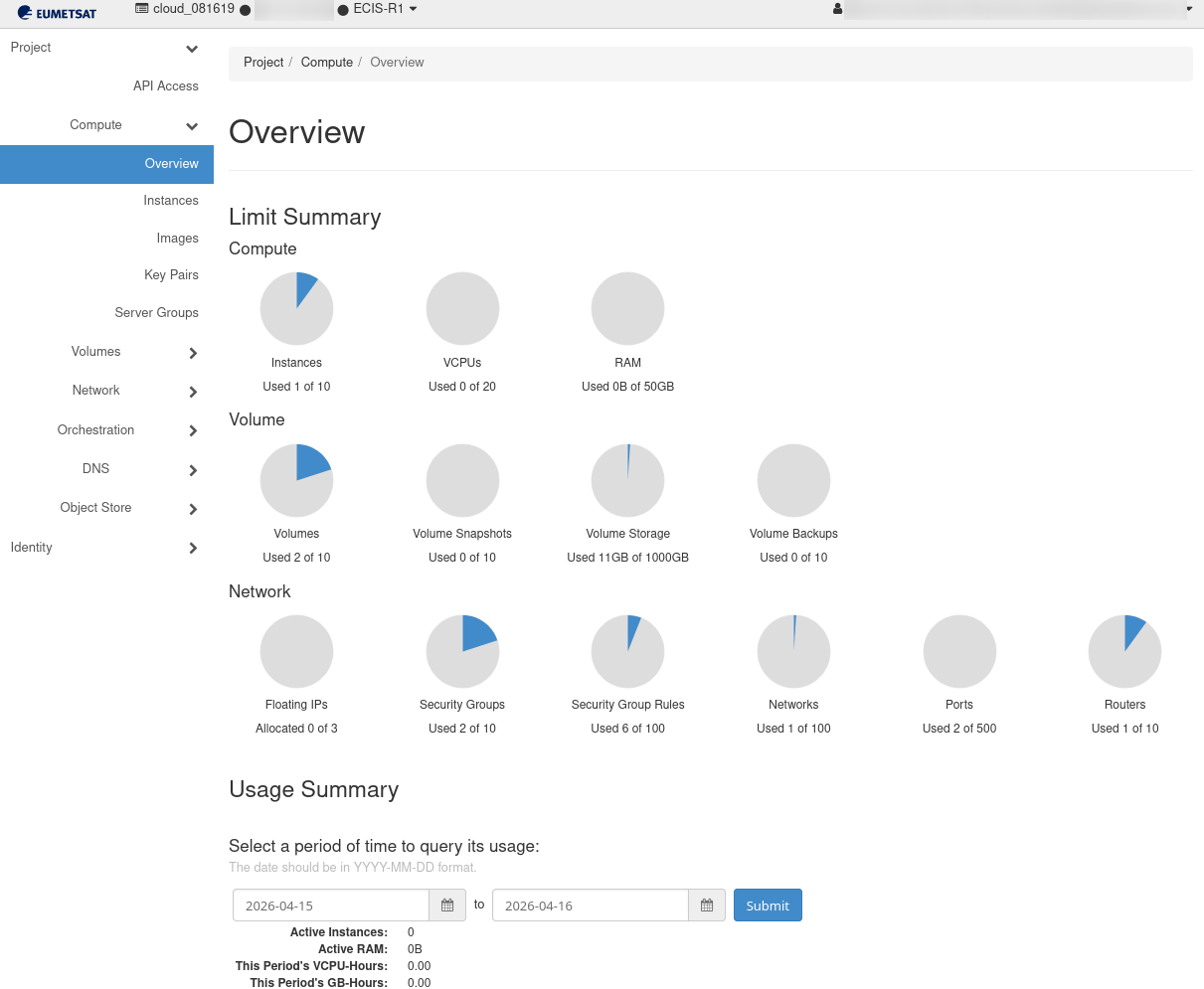Click the 'Used 6 of 100' text

628,729
